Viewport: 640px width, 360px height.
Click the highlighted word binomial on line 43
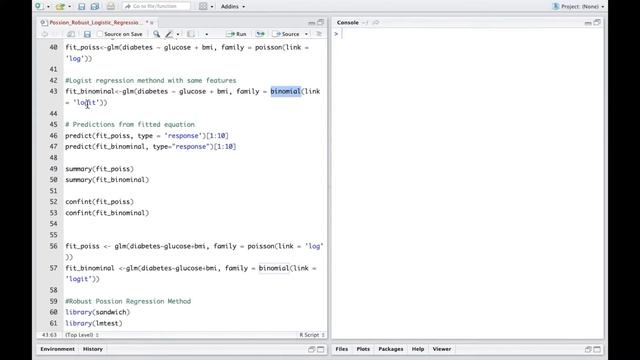pos(285,91)
